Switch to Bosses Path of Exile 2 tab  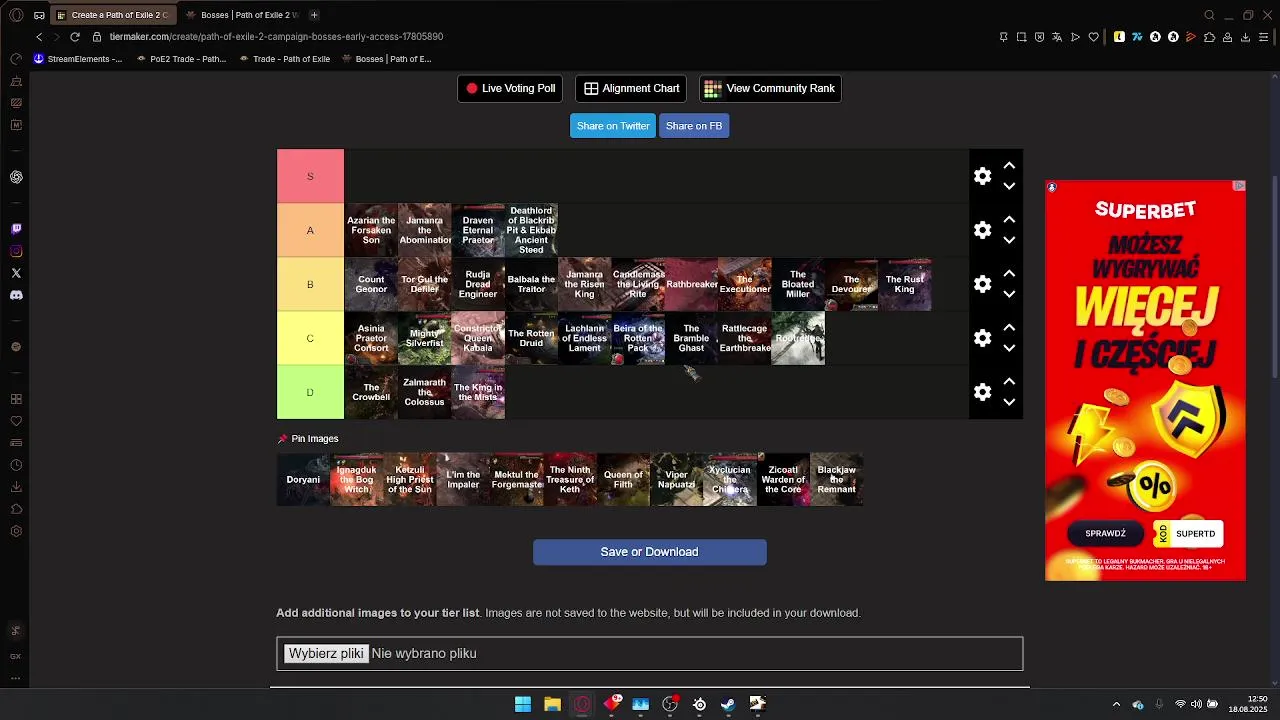point(243,15)
